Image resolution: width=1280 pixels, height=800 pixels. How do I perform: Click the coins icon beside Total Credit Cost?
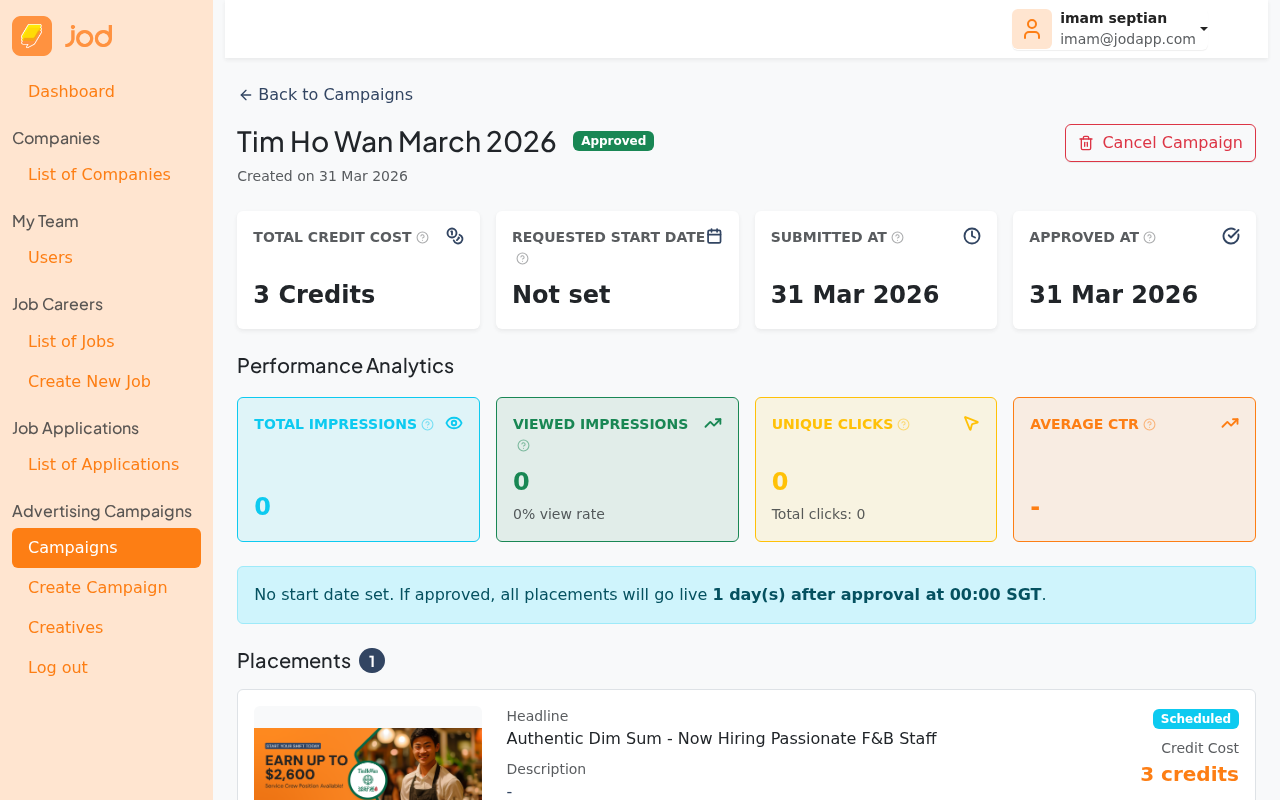(455, 235)
